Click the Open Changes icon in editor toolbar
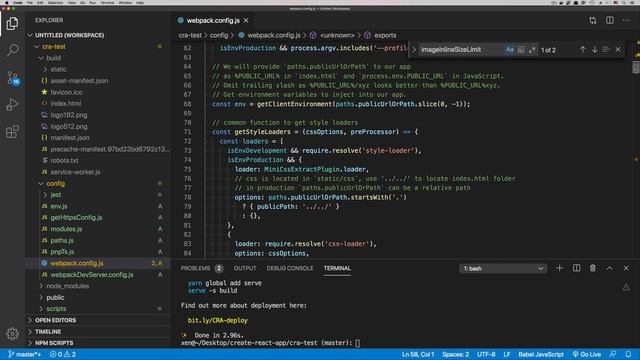This screenshot has height=360, width=640. [593, 20]
